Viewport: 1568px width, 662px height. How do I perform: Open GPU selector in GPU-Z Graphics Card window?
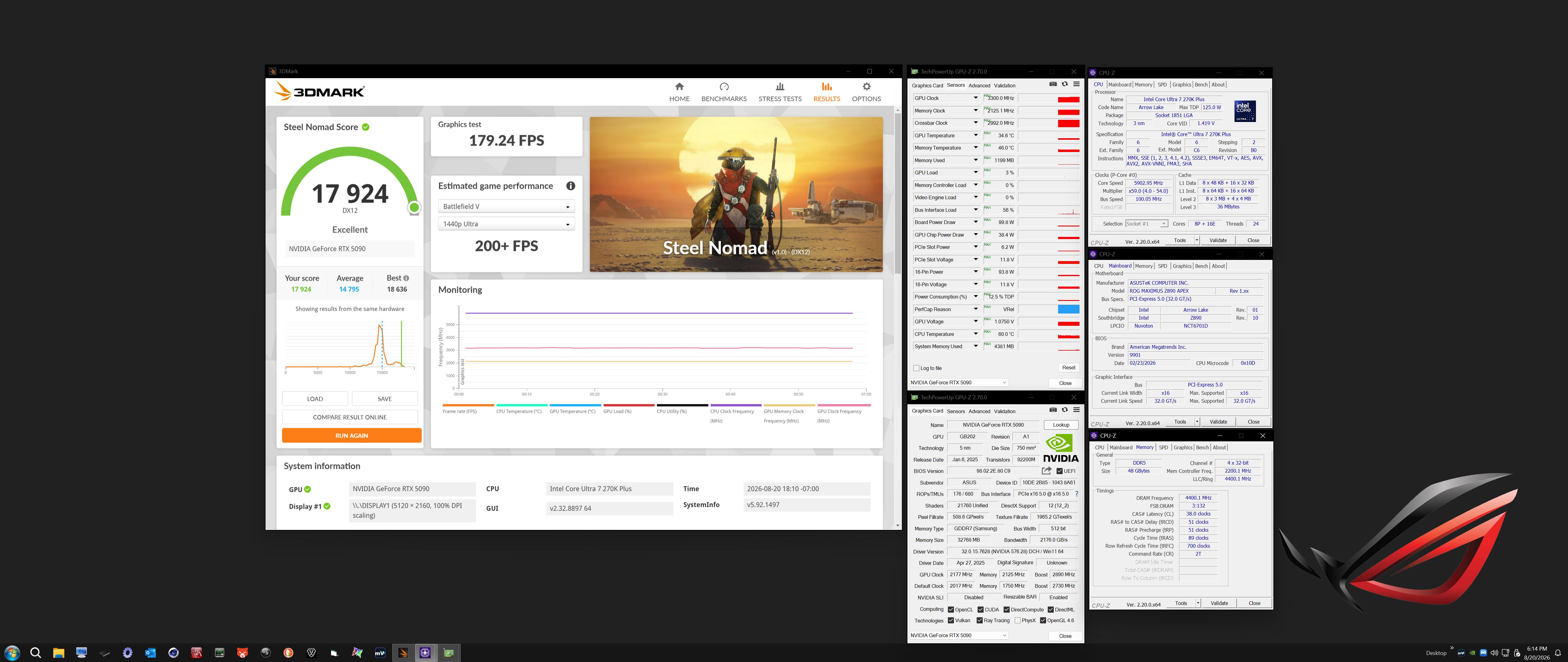[x=959, y=635]
